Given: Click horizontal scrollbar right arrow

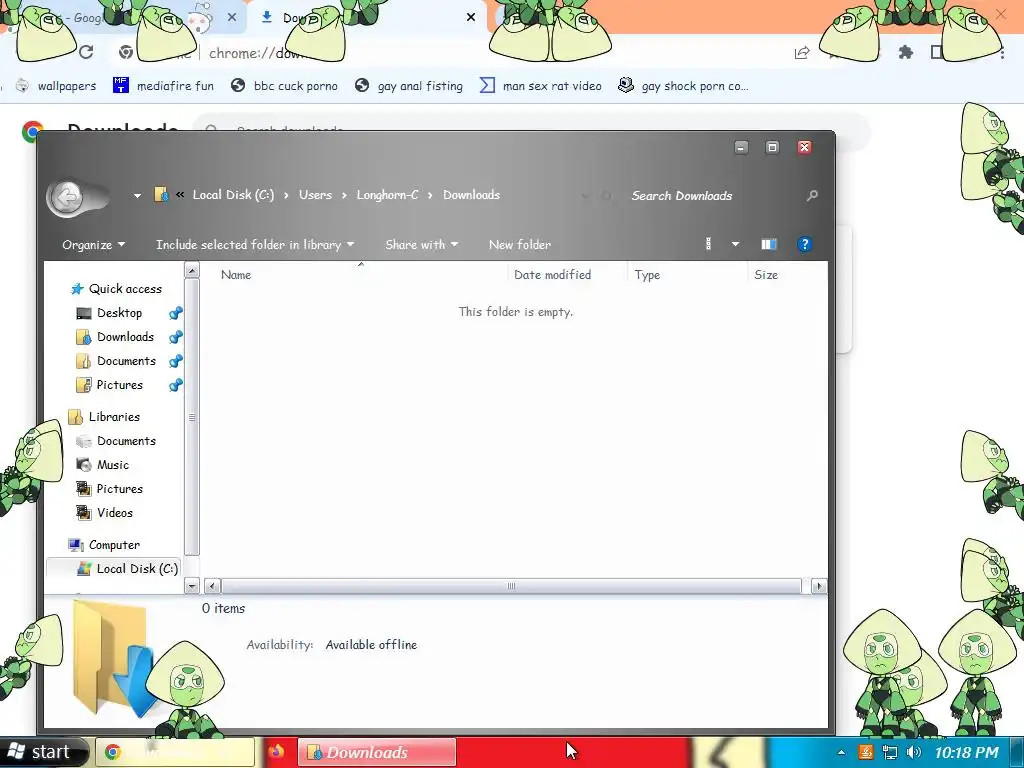Looking at the screenshot, I should pos(819,586).
